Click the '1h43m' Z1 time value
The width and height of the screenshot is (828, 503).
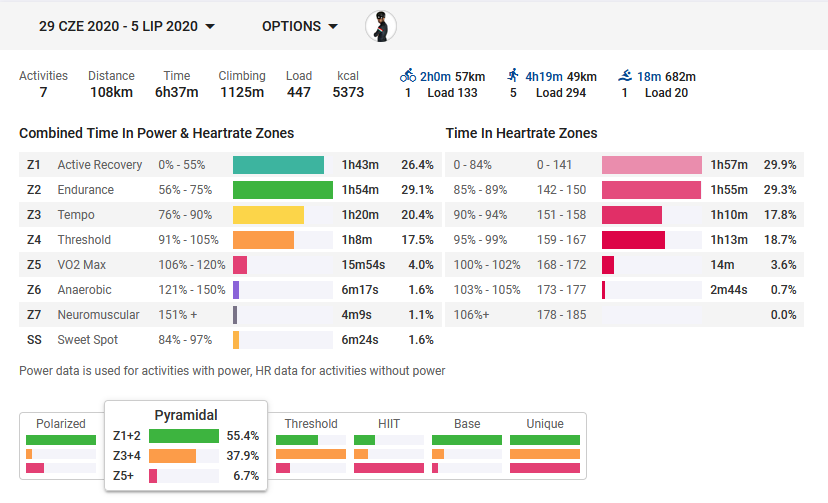360,165
